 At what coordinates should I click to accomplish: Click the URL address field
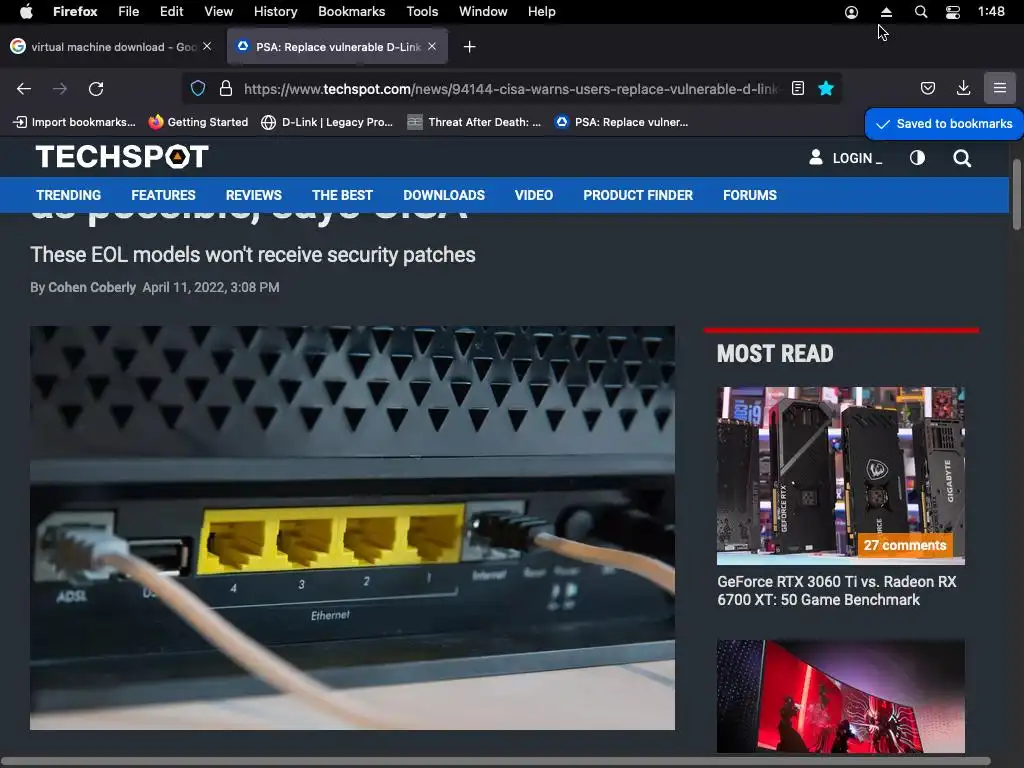click(509, 89)
